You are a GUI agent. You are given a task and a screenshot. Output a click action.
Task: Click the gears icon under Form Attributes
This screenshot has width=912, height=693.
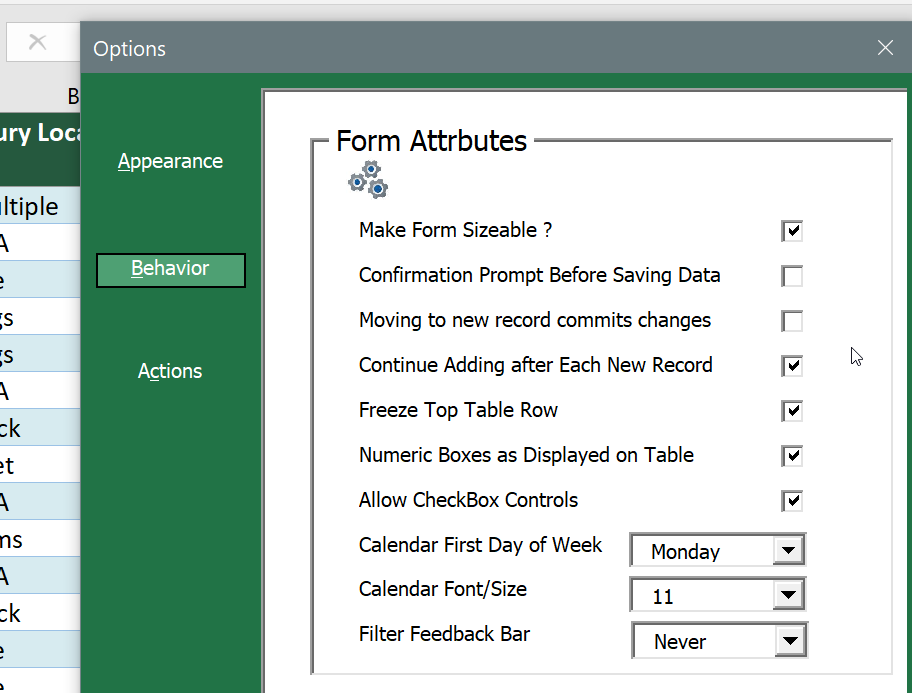(x=367, y=179)
